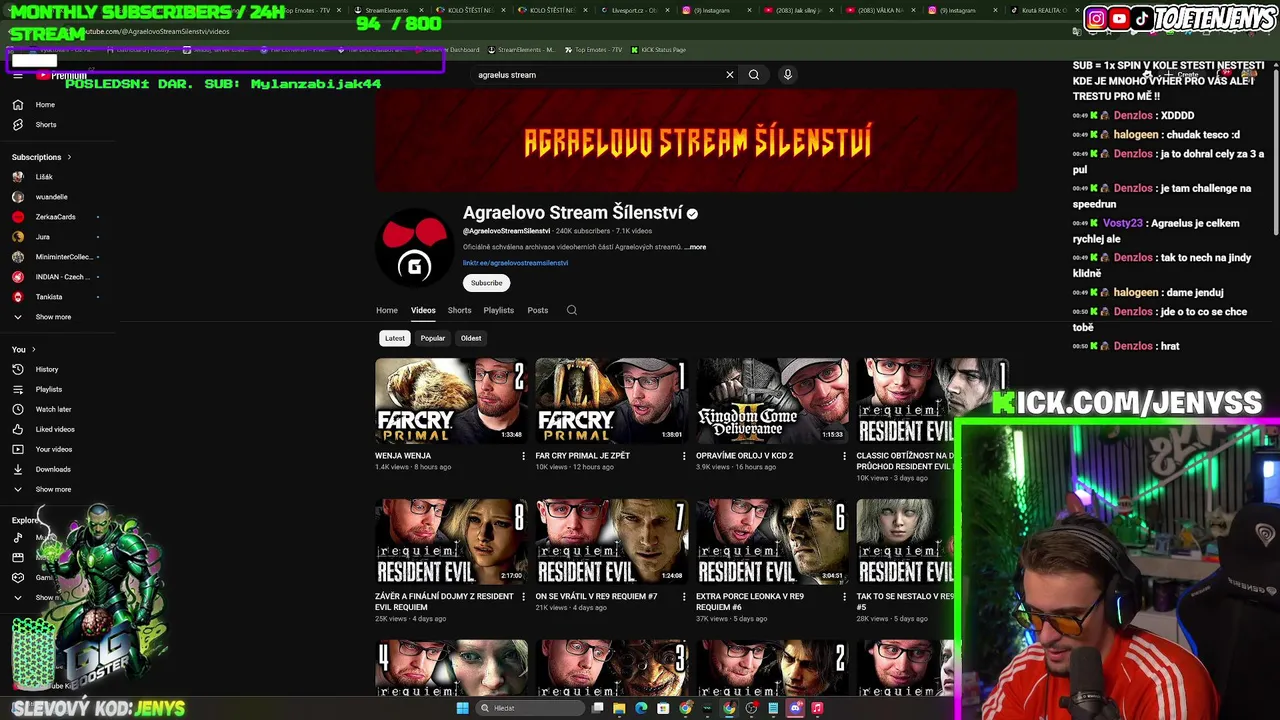1280x720 pixels.
Task: Click the magnifier search button
Action: coord(754,75)
